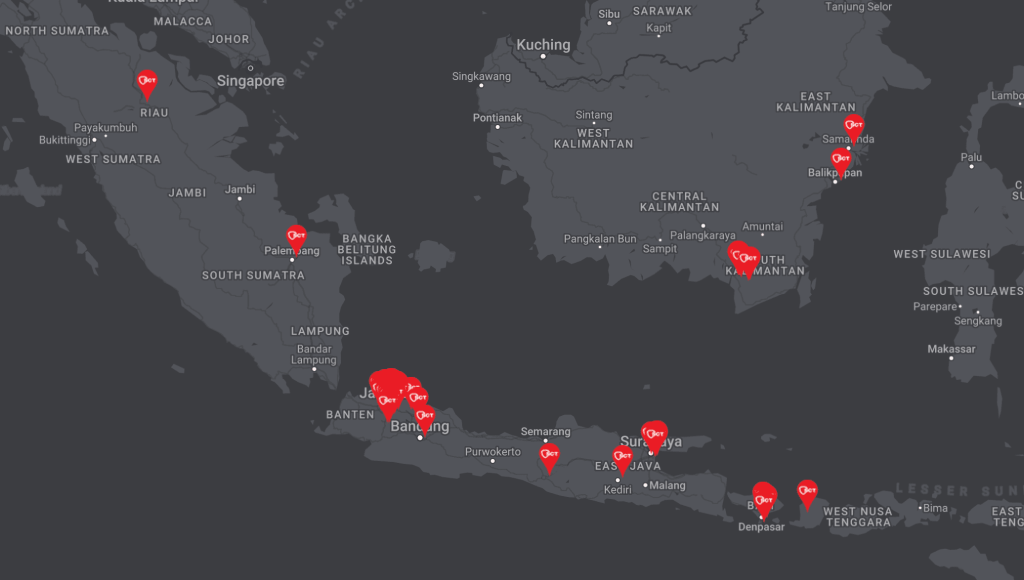This screenshot has height=580, width=1024.
Task: Click the EAST KALIMANTAN region label
Action: [x=816, y=102]
